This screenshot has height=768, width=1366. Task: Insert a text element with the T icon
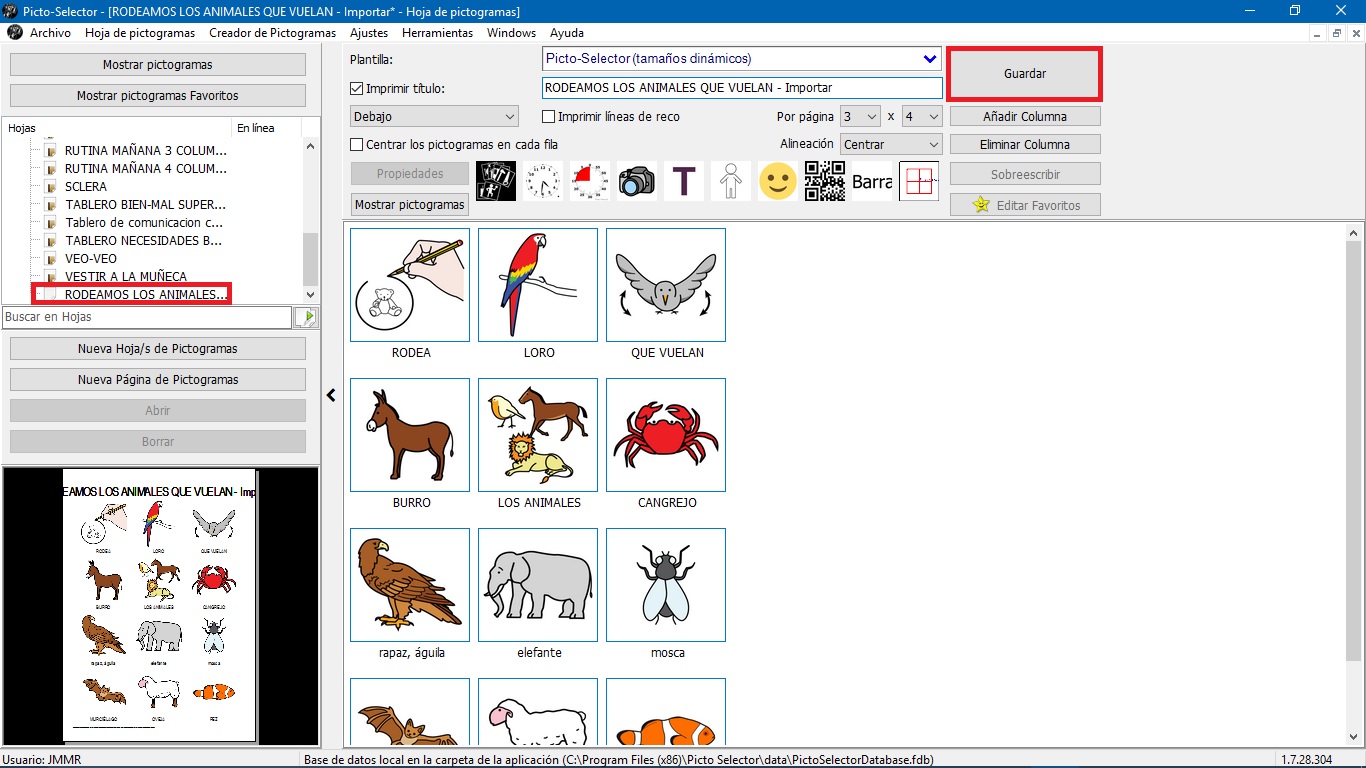click(x=683, y=181)
